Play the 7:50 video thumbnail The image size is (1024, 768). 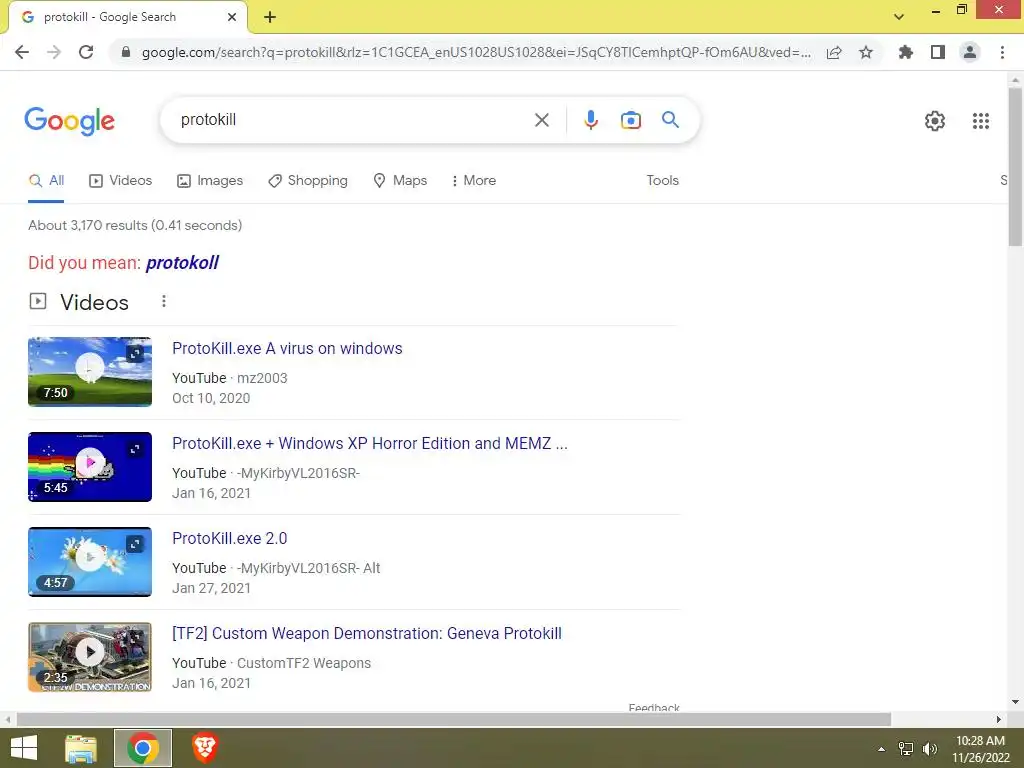(90, 372)
